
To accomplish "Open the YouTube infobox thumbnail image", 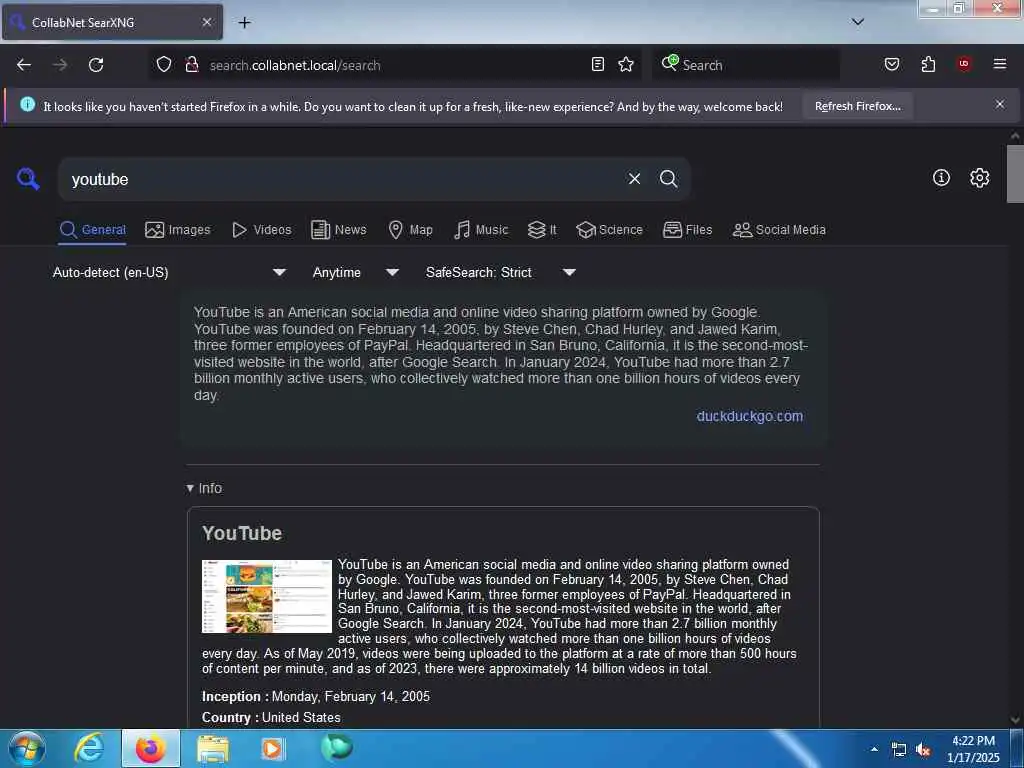I will [x=266, y=596].
